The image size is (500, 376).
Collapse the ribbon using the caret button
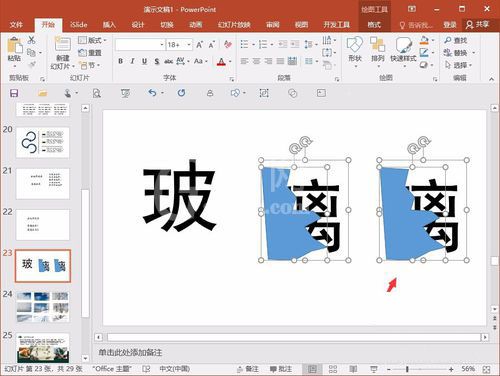pyautogui.click(x=492, y=79)
